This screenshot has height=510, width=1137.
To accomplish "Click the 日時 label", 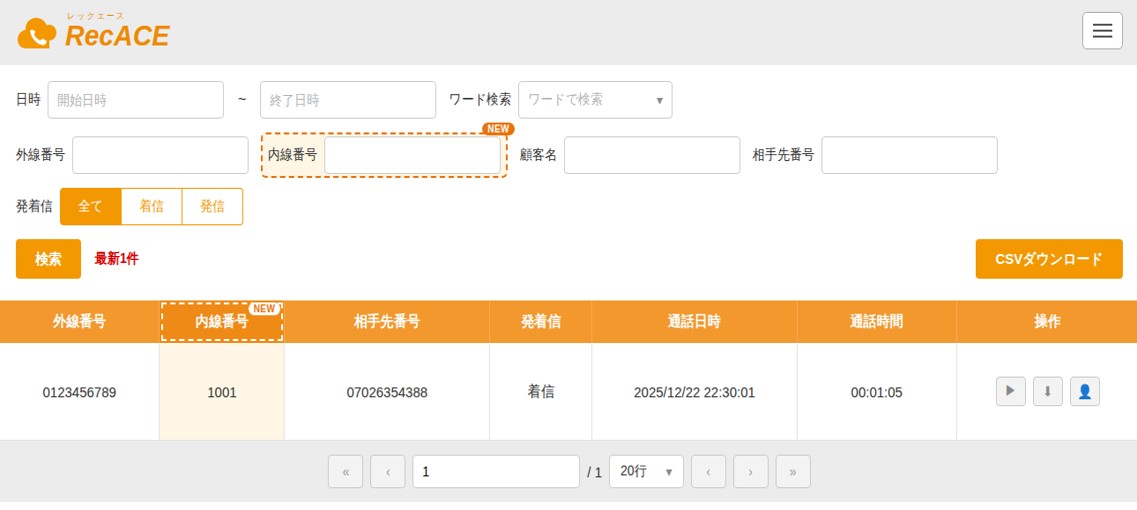I will (28, 100).
